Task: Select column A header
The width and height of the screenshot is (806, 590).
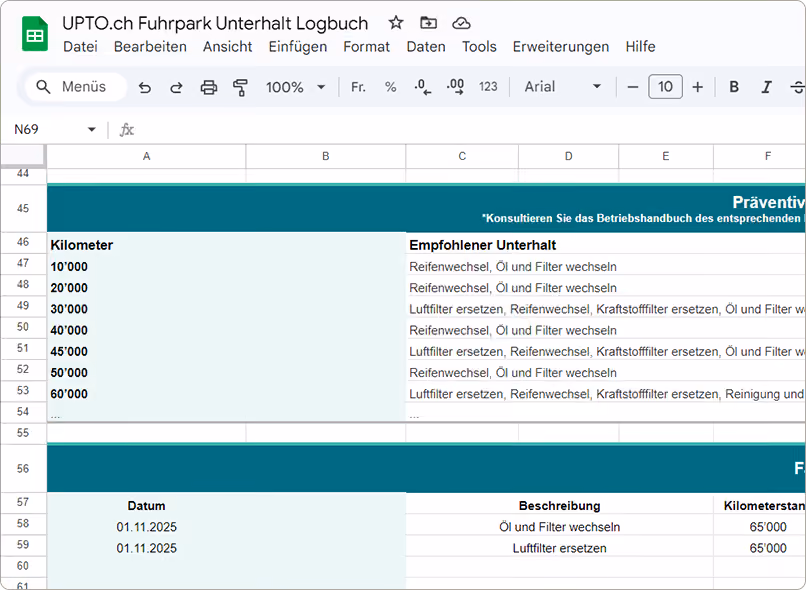Action: pyautogui.click(x=146, y=156)
